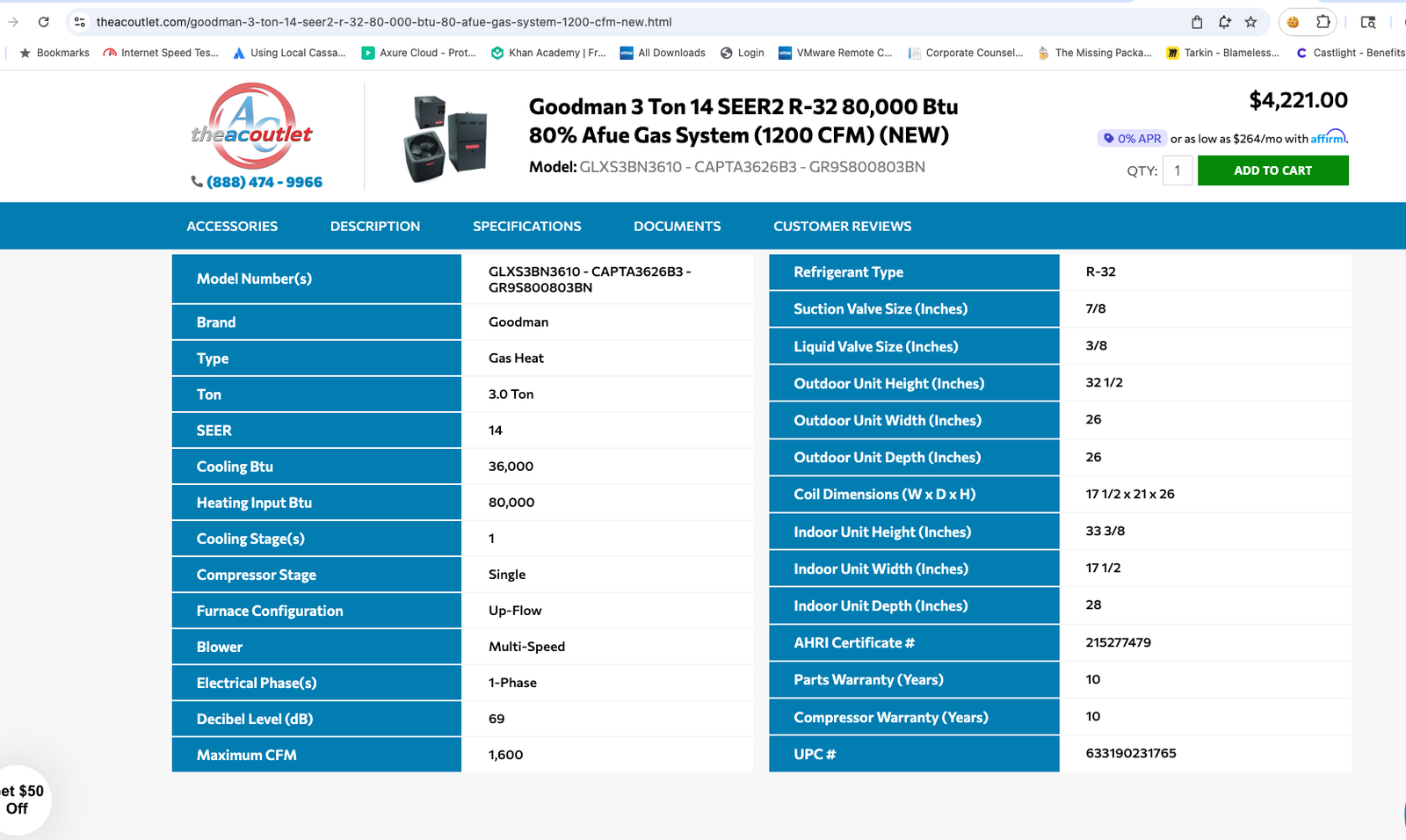This screenshot has width=1406, height=840.
Task: Click the Goodman system product thumbnail
Action: coord(446,138)
